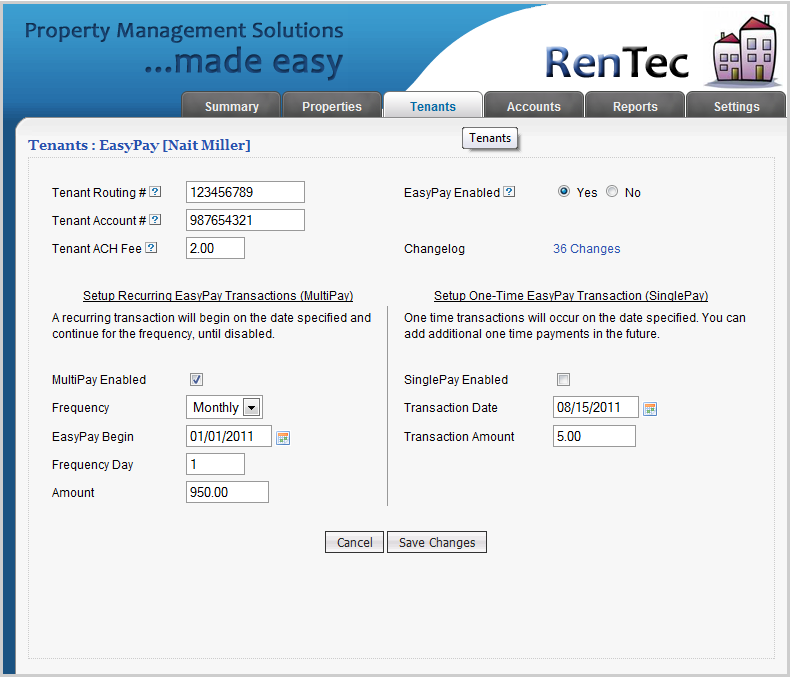This screenshot has width=791, height=678.
Task: Click the Save Changes button
Action: [437, 542]
